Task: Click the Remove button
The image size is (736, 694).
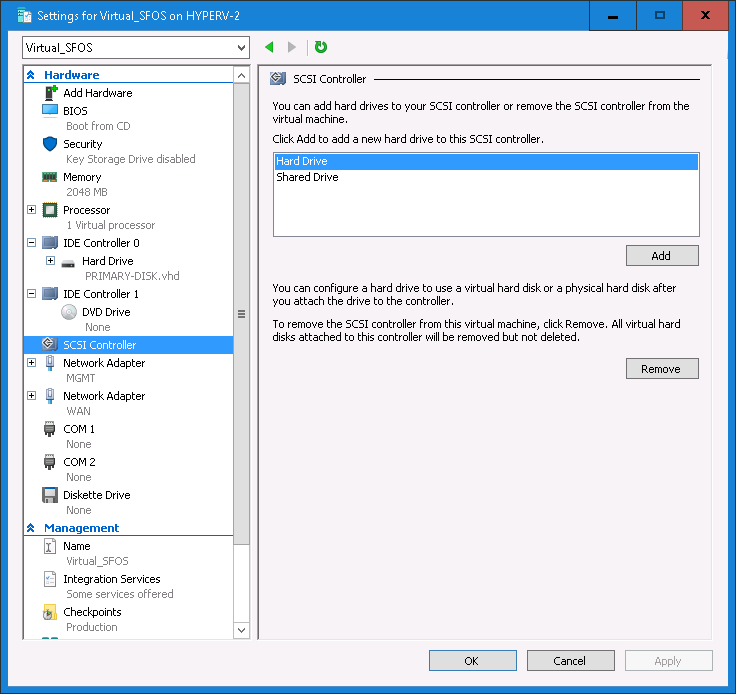Action: pyautogui.click(x=661, y=369)
